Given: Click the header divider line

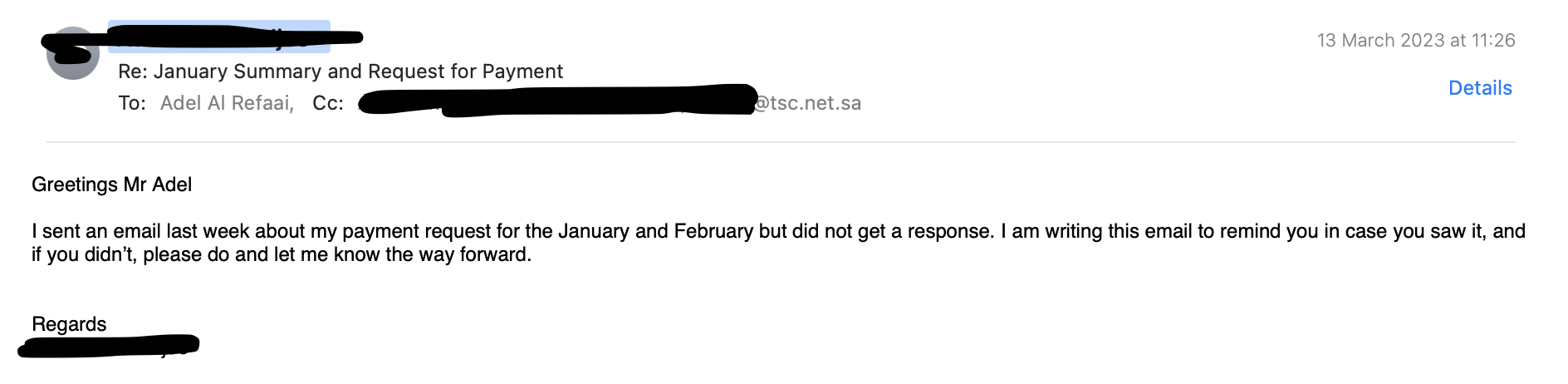Looking at the screenshot, I should (782, 142).
